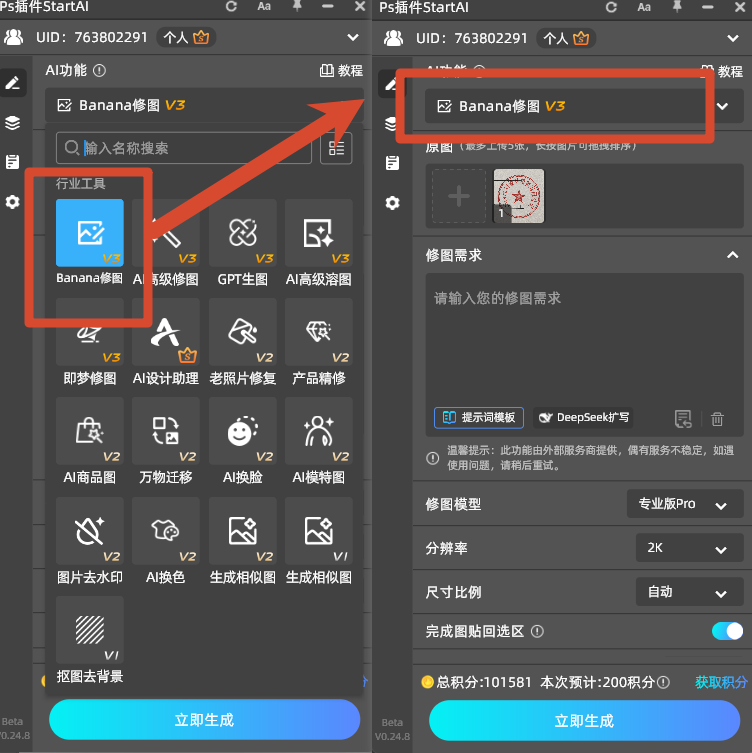This screenshot has width=752, height=753.
Task: Select the 抠图去背景 tool
Action: point(90,630)
